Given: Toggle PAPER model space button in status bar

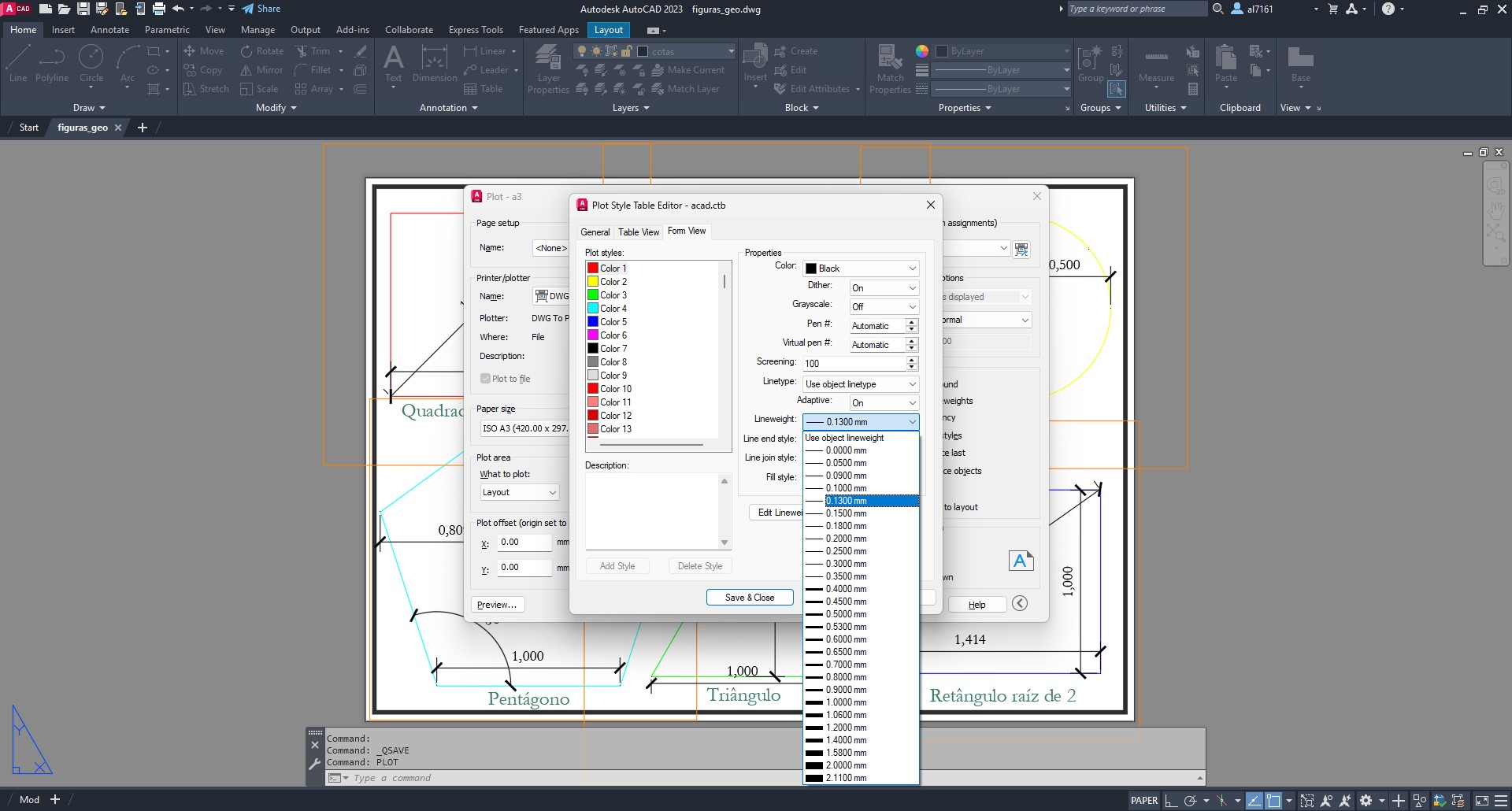Looking at the screenshot, I should [1143, 800].
